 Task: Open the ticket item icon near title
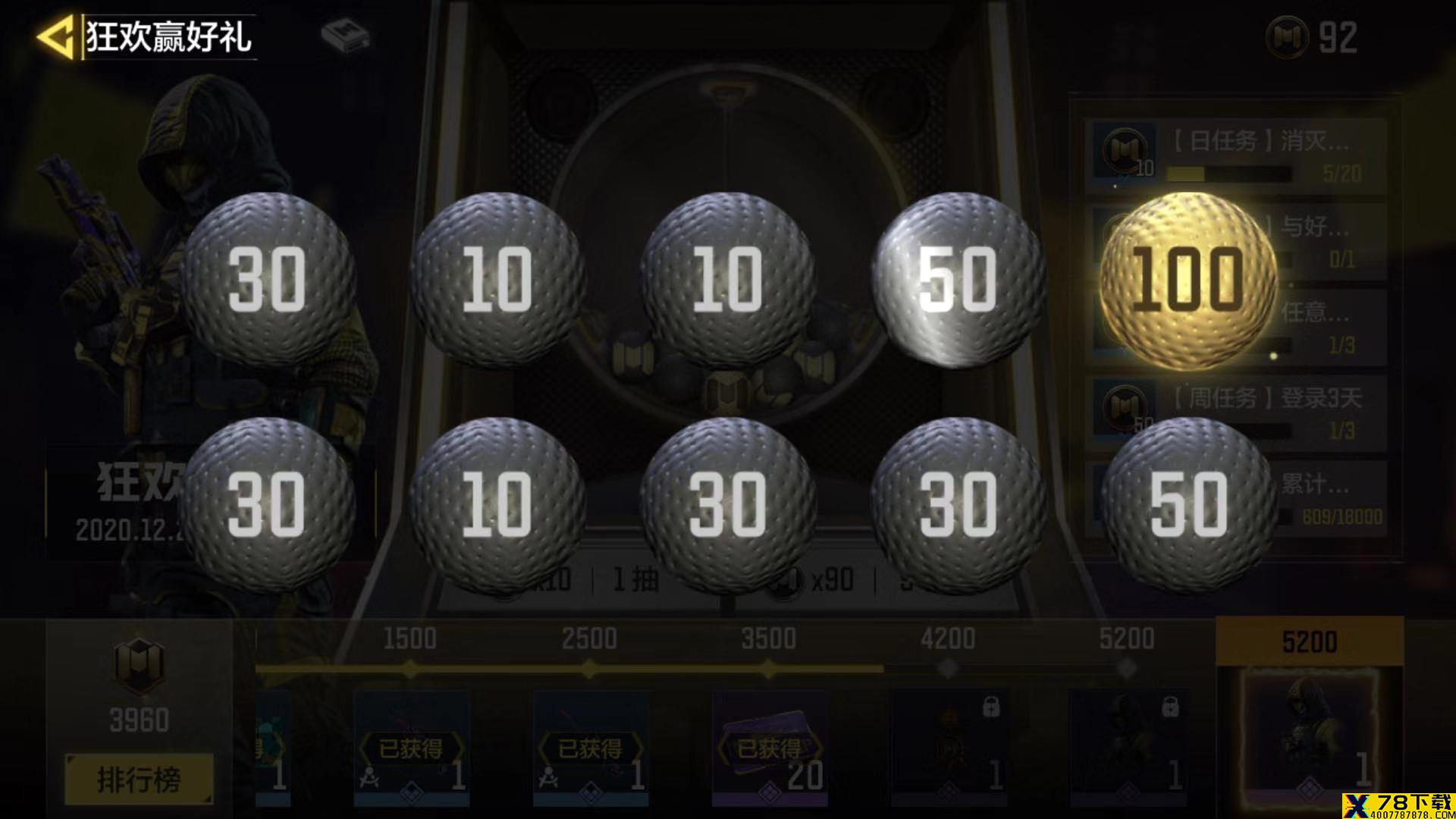pos(345,36)
